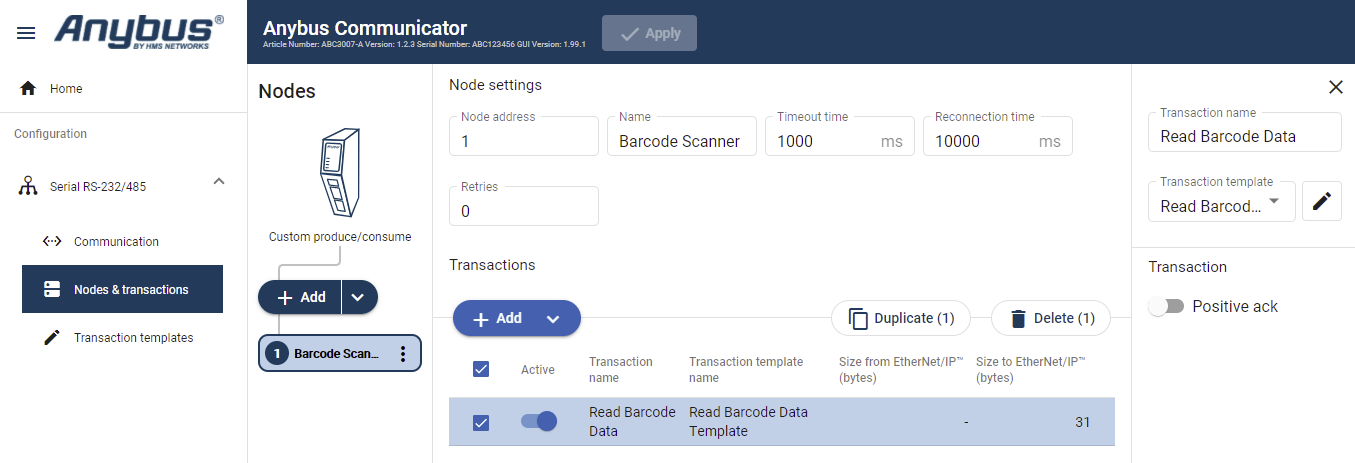Open the Barcode Scanner node three-dot menu
Viewport: 1355px width, 463px height.
click(x=403, y=353)
